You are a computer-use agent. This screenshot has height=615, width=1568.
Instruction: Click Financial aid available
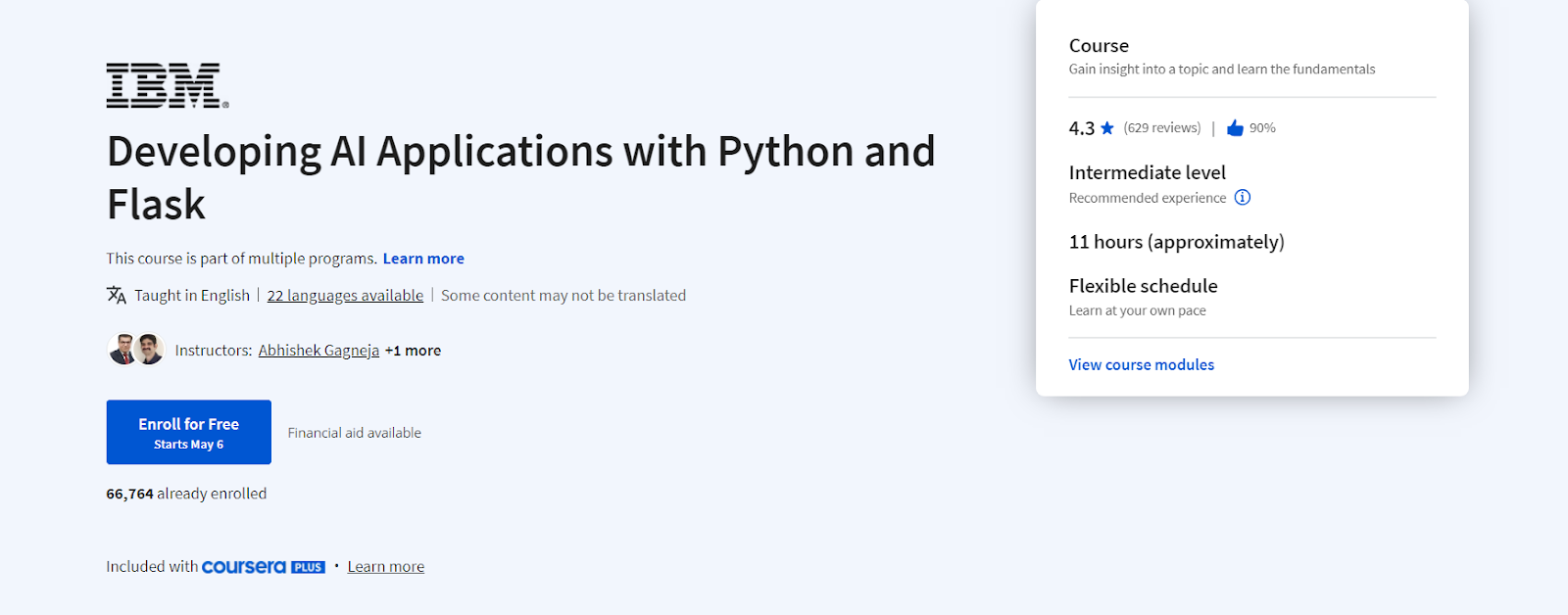tap(355, 433)
